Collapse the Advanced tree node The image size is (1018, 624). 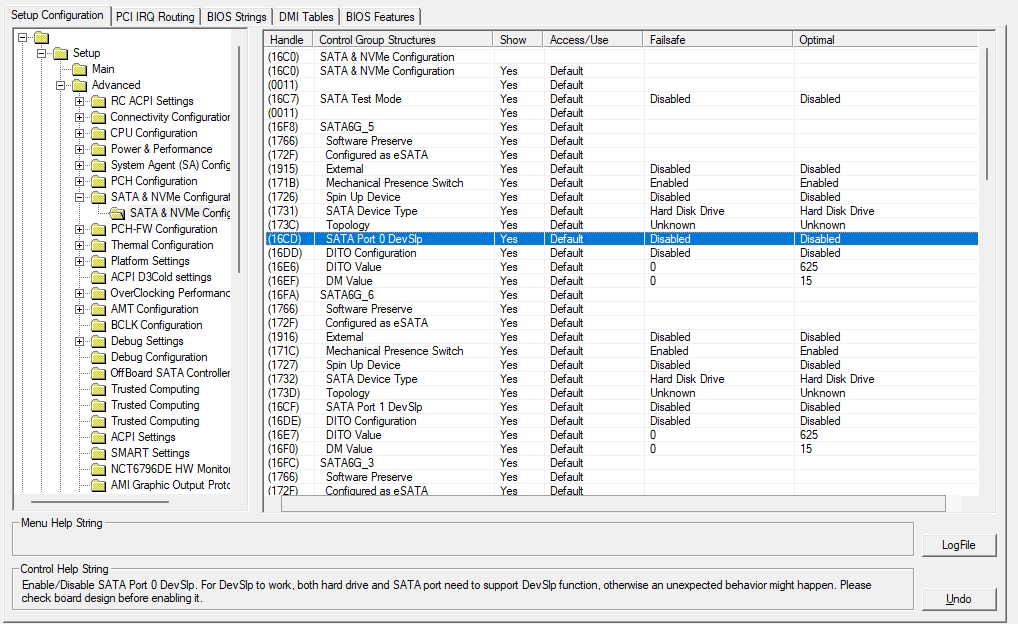pos(60,85)
